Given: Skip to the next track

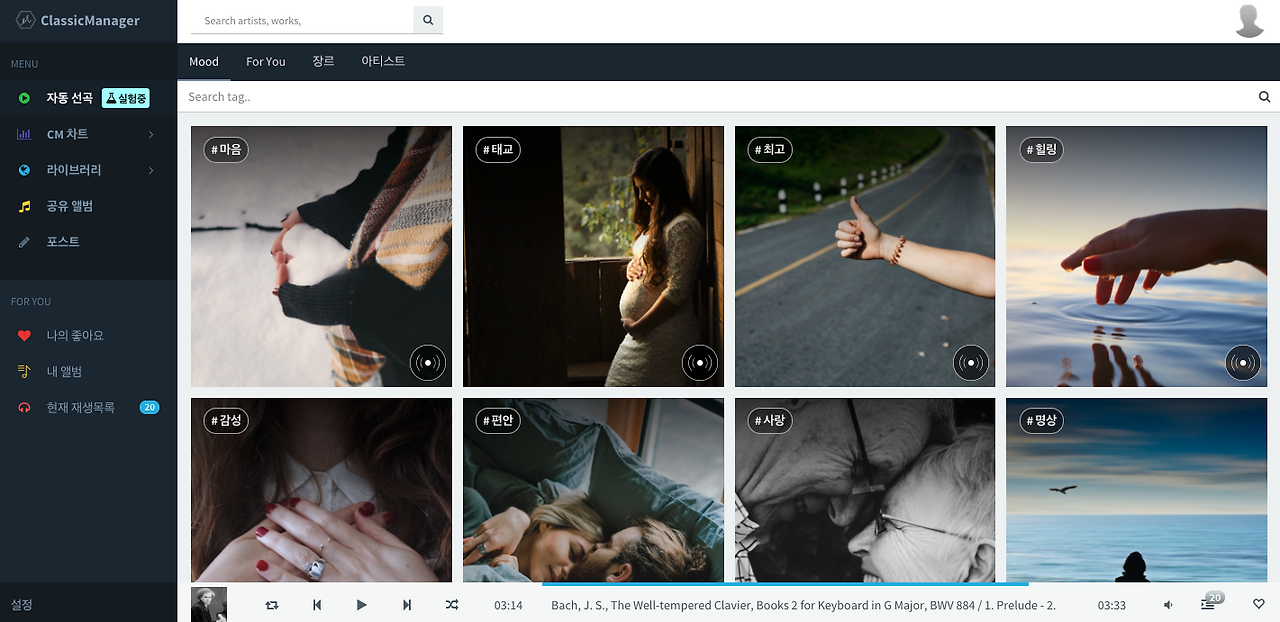Looking at the screenshot, I should (407, 605).
